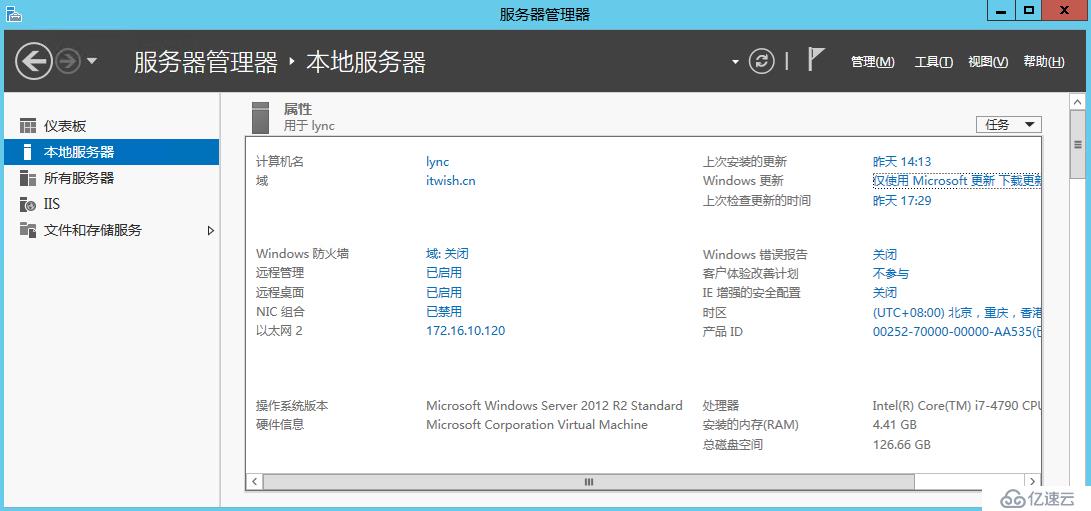The height and width of the screenshot is (511, 1091).
Task: Select 仪表板 in the sidebar
Action: [x=111, y=126]
